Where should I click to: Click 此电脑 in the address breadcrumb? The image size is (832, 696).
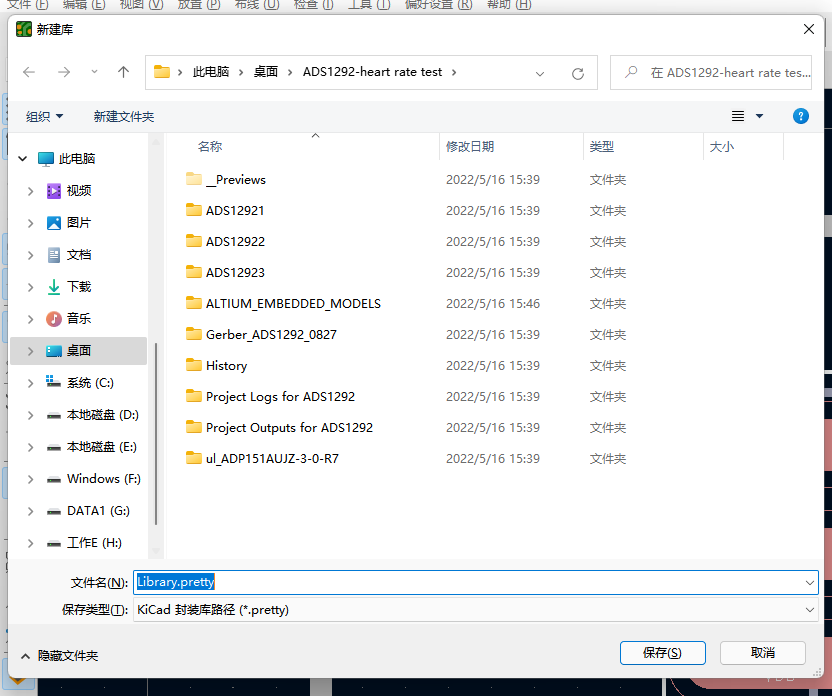click(211, 72)
